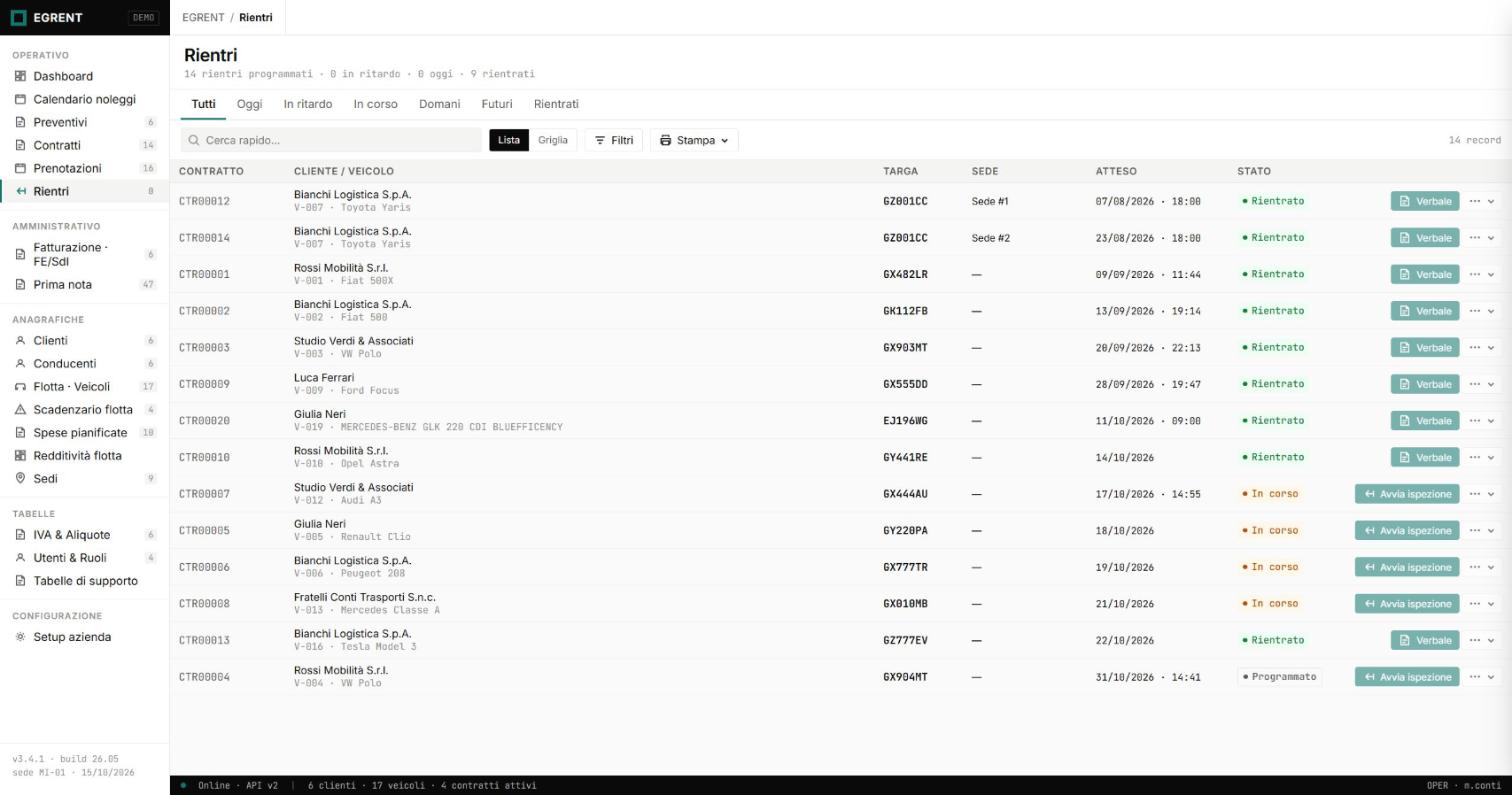This screenshot has height=795, width=1512.
Task: Switch to In ritardo tab
Action: [x=308, y=104]
